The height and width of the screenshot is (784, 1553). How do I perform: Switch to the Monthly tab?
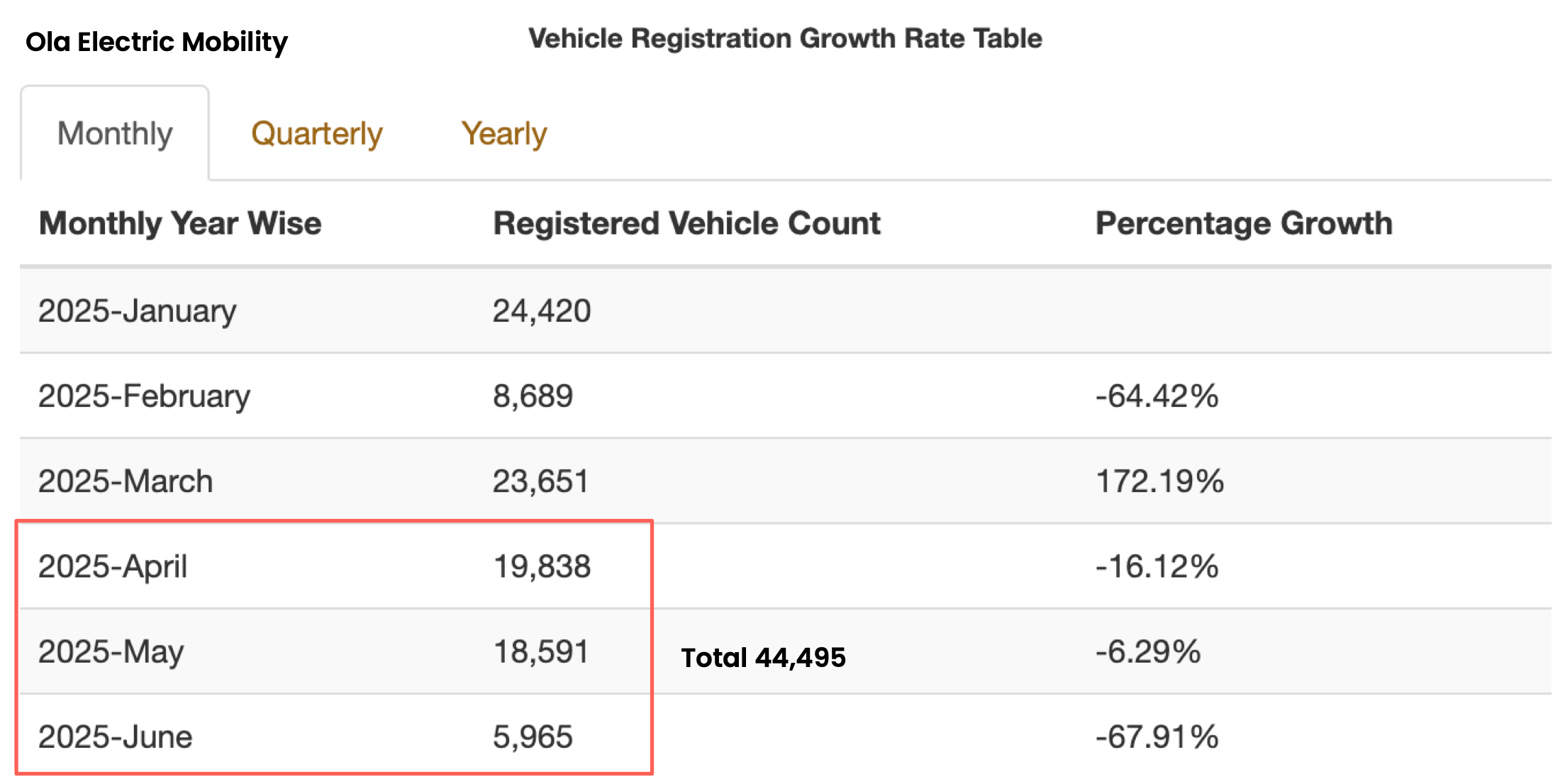pos(115,133)
